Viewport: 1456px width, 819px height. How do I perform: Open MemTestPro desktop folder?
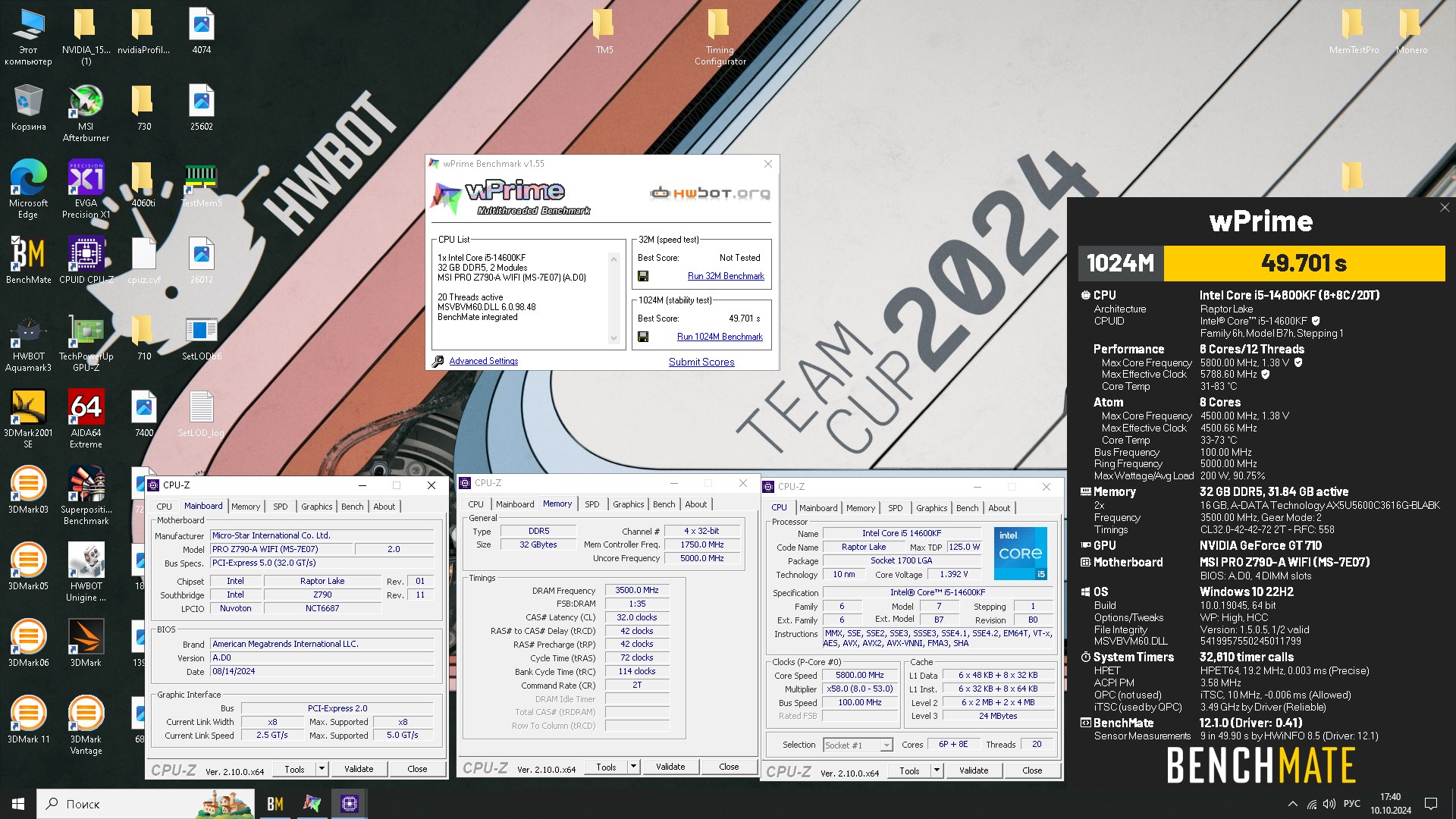click(1354, 30)
